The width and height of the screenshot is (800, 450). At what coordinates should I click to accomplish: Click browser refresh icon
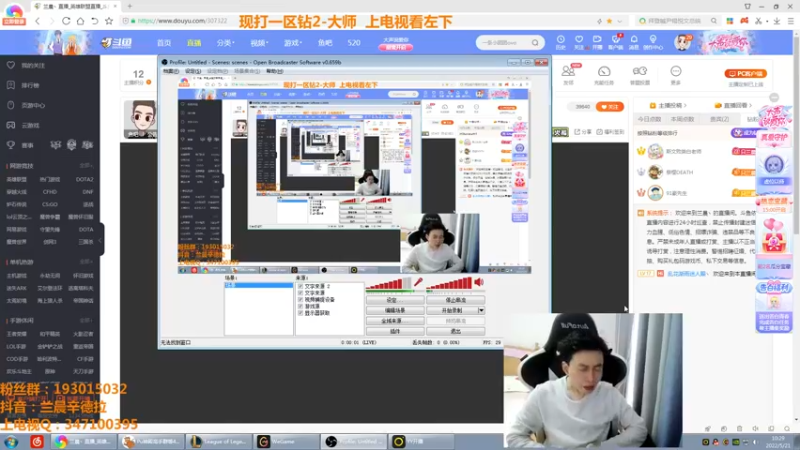click(x=66, y=21)
